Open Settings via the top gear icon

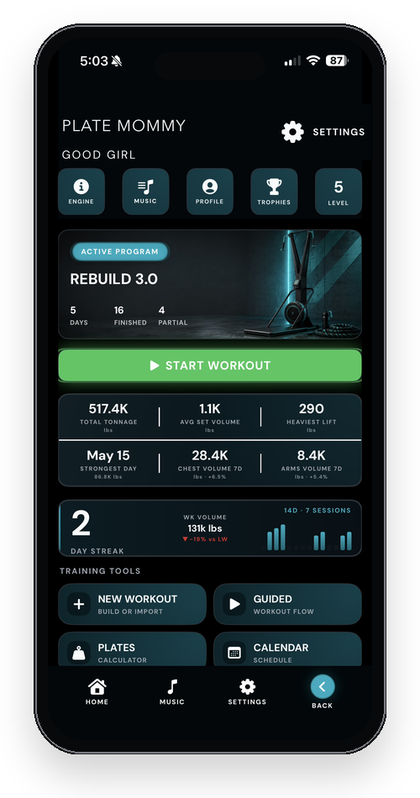point(292,132)
